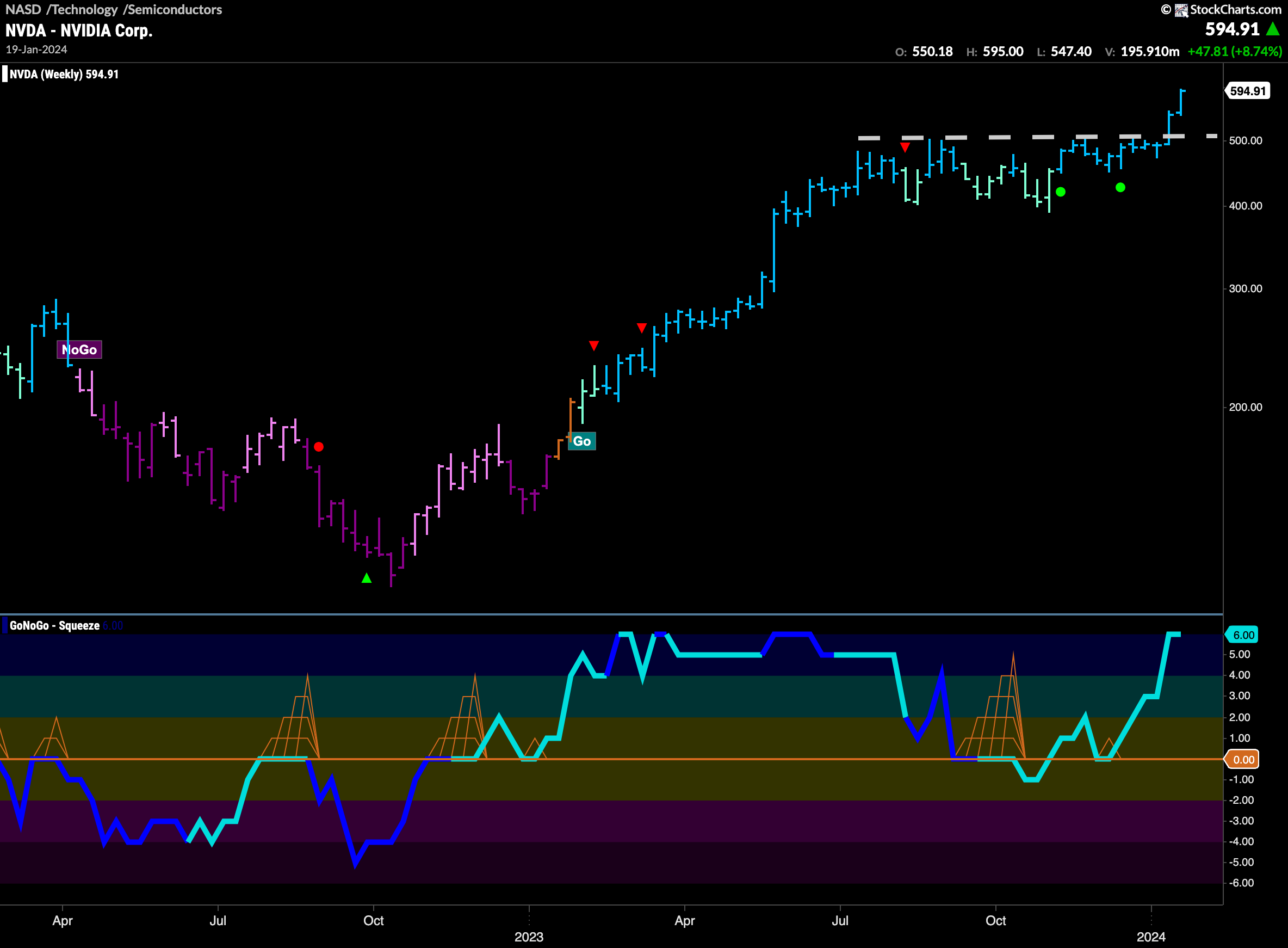Click the Semiconductors industry text

[x=175, y=10]
